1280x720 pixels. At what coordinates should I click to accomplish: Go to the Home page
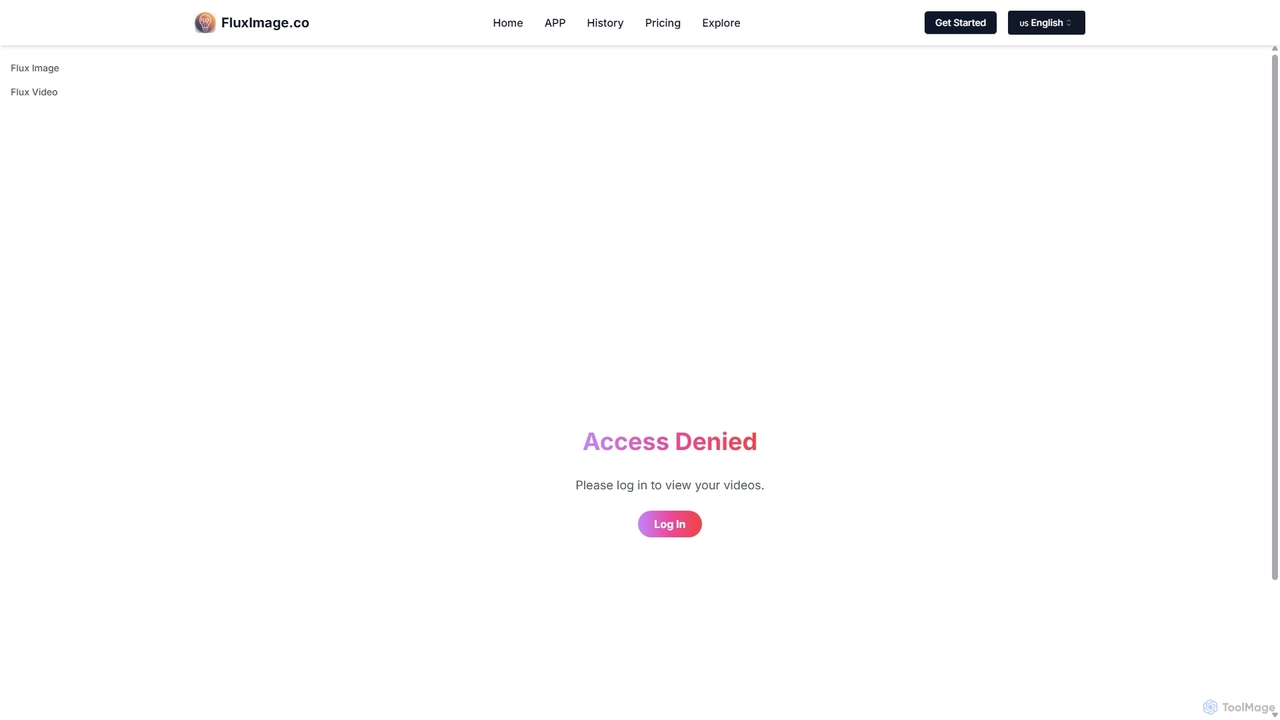point(508,23)
